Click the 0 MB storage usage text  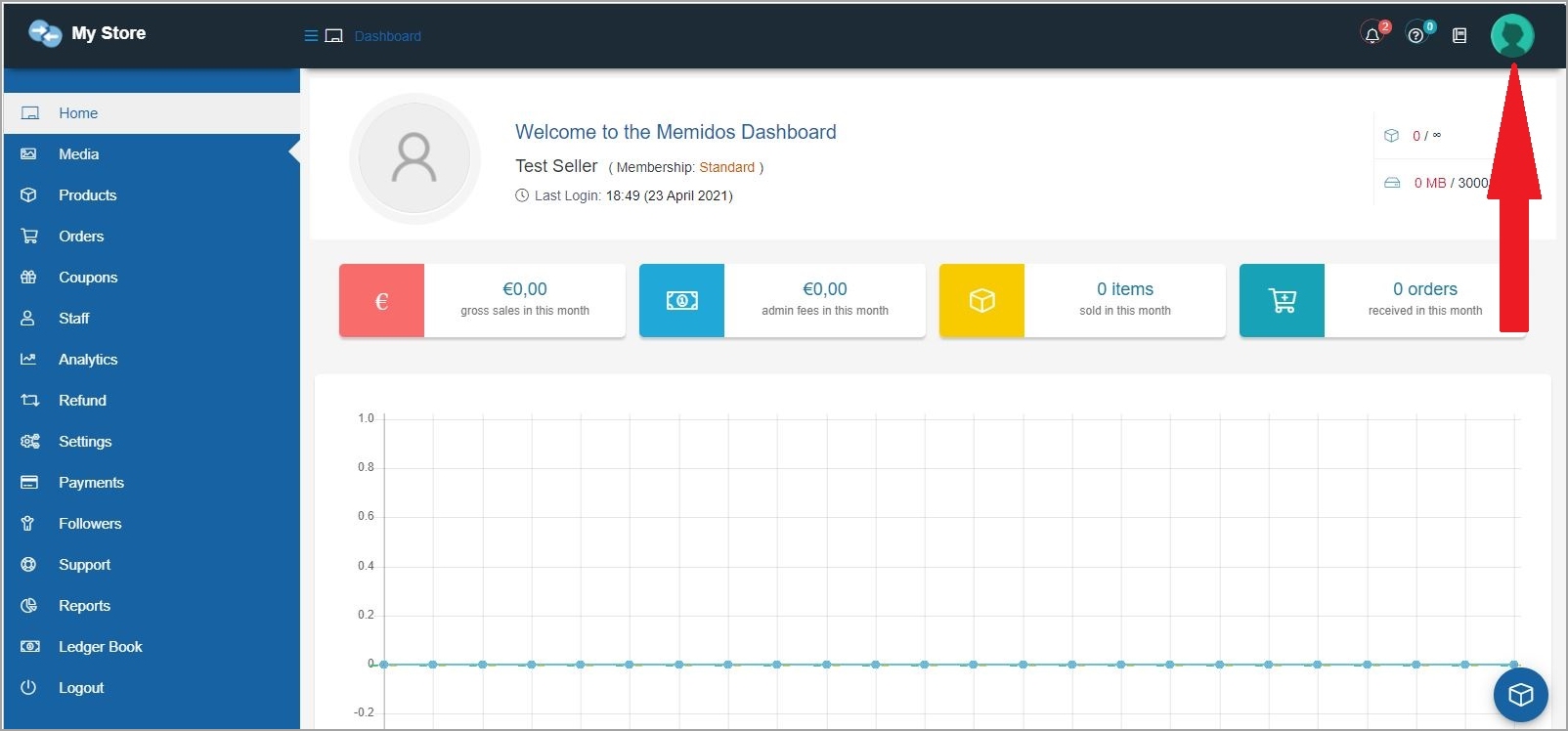point(1429,183)
